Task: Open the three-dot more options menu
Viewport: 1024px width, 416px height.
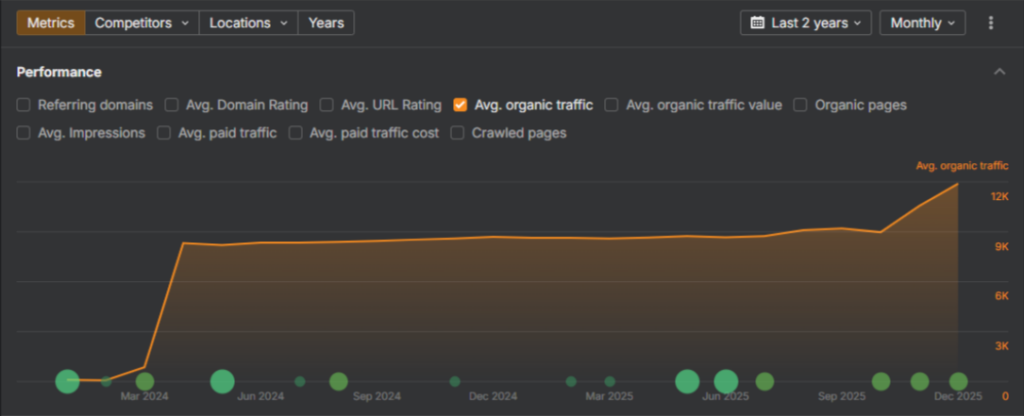Action: pos(991,22)
